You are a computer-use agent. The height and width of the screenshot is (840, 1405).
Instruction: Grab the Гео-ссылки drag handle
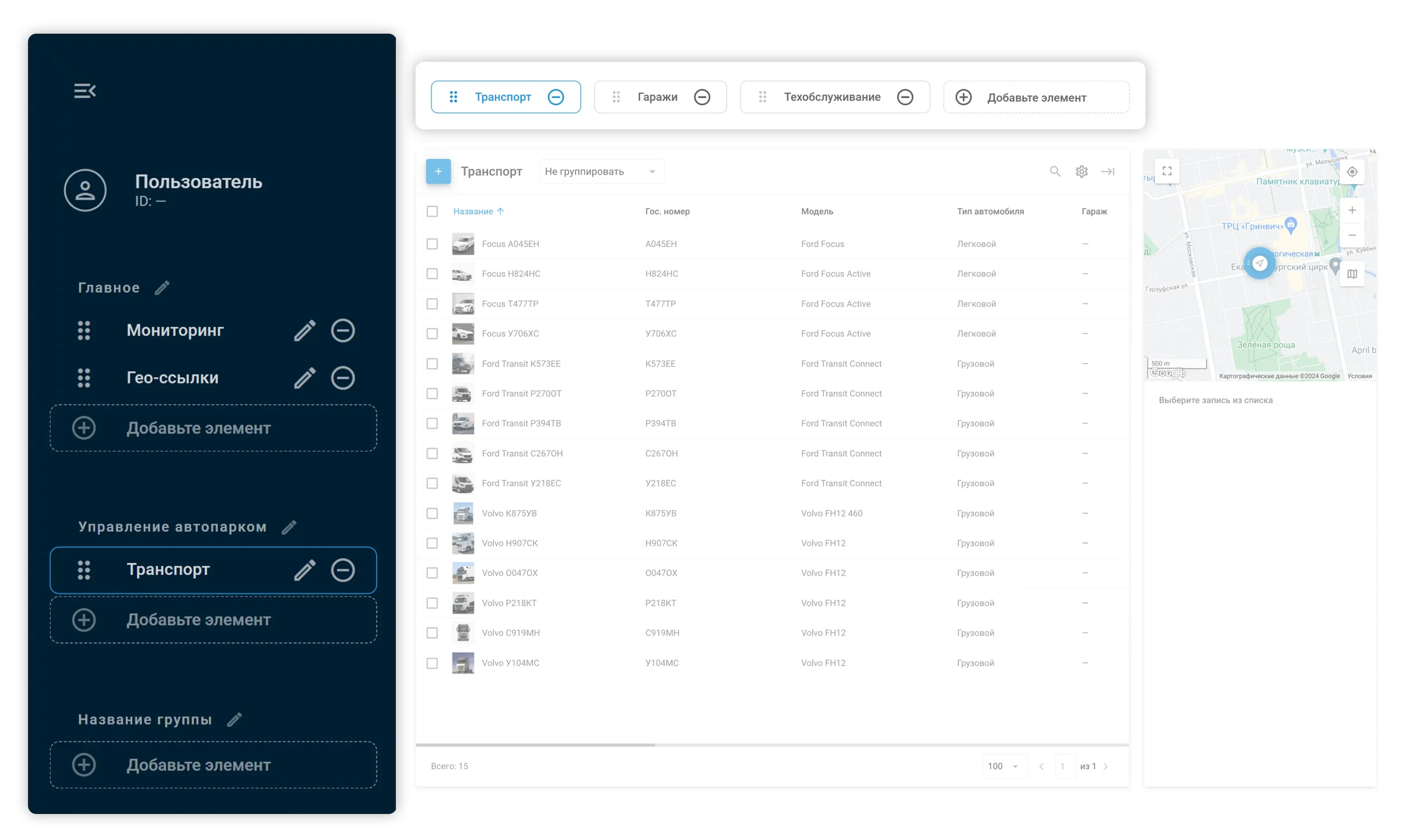84,378
